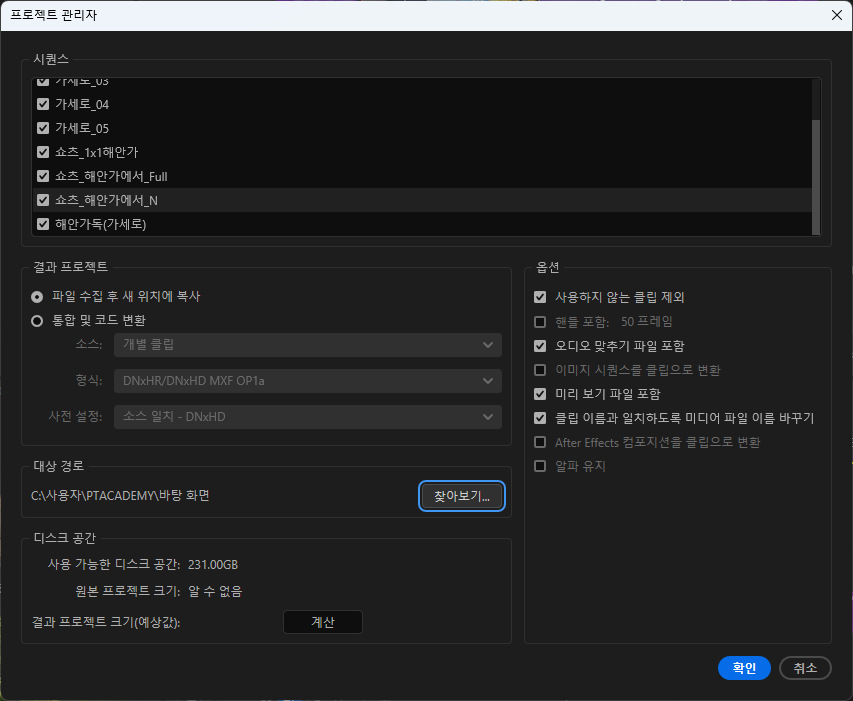Toggle 사용하지 않는 클립 제외 option
The width and height of the screenshot is (853, 701).
click(x=540, y=297)
